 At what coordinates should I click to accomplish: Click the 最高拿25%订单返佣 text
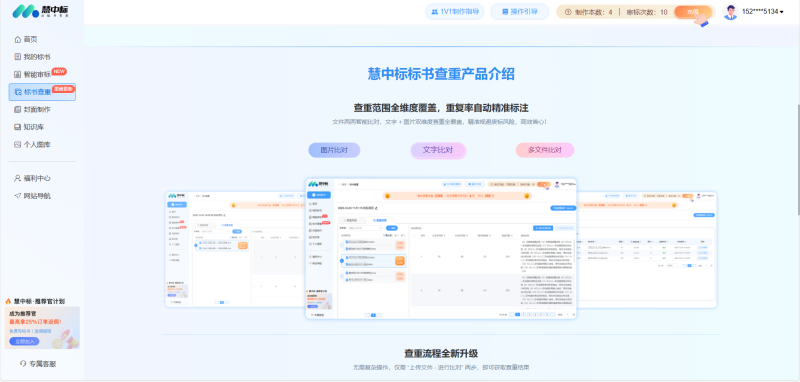pos(35,322)
